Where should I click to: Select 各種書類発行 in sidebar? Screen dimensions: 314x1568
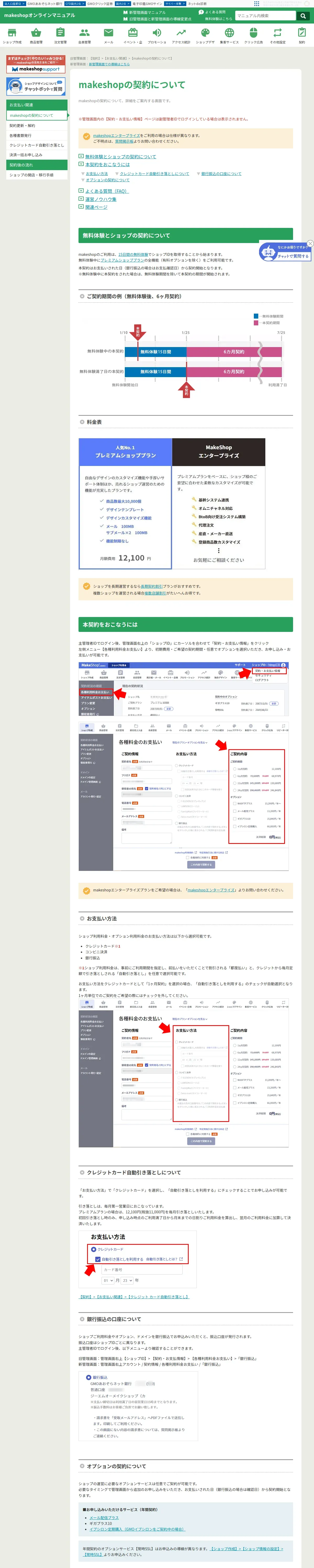click(x=37, y=135)
